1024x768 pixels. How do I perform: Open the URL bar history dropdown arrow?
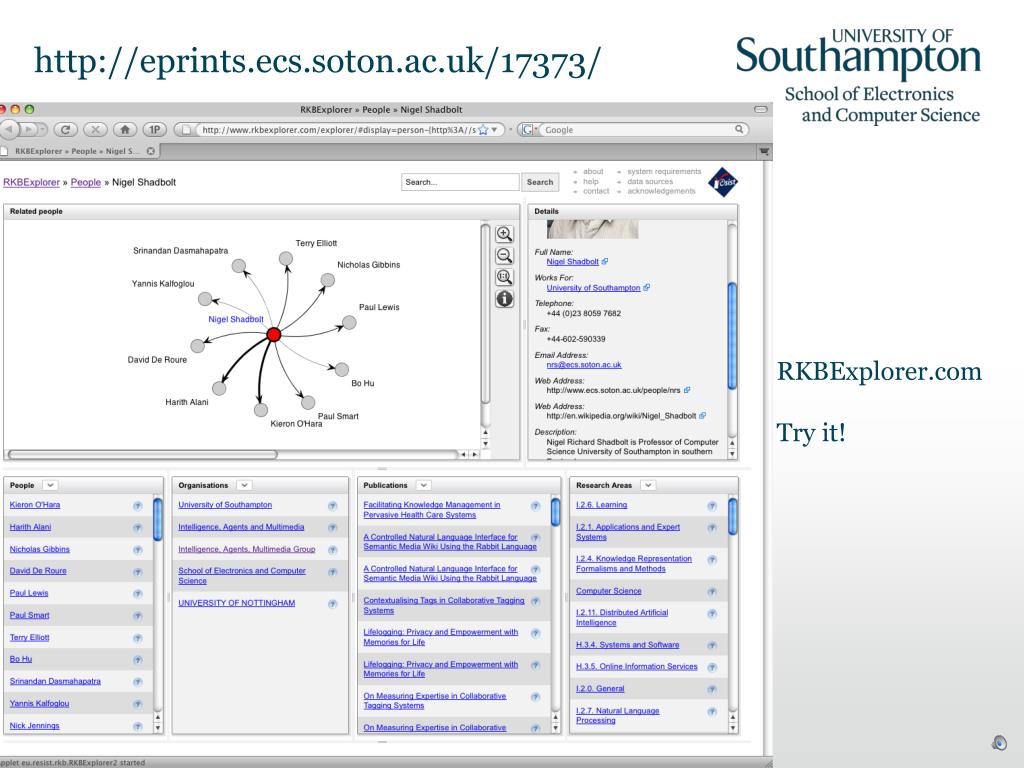tap(494, 130)
